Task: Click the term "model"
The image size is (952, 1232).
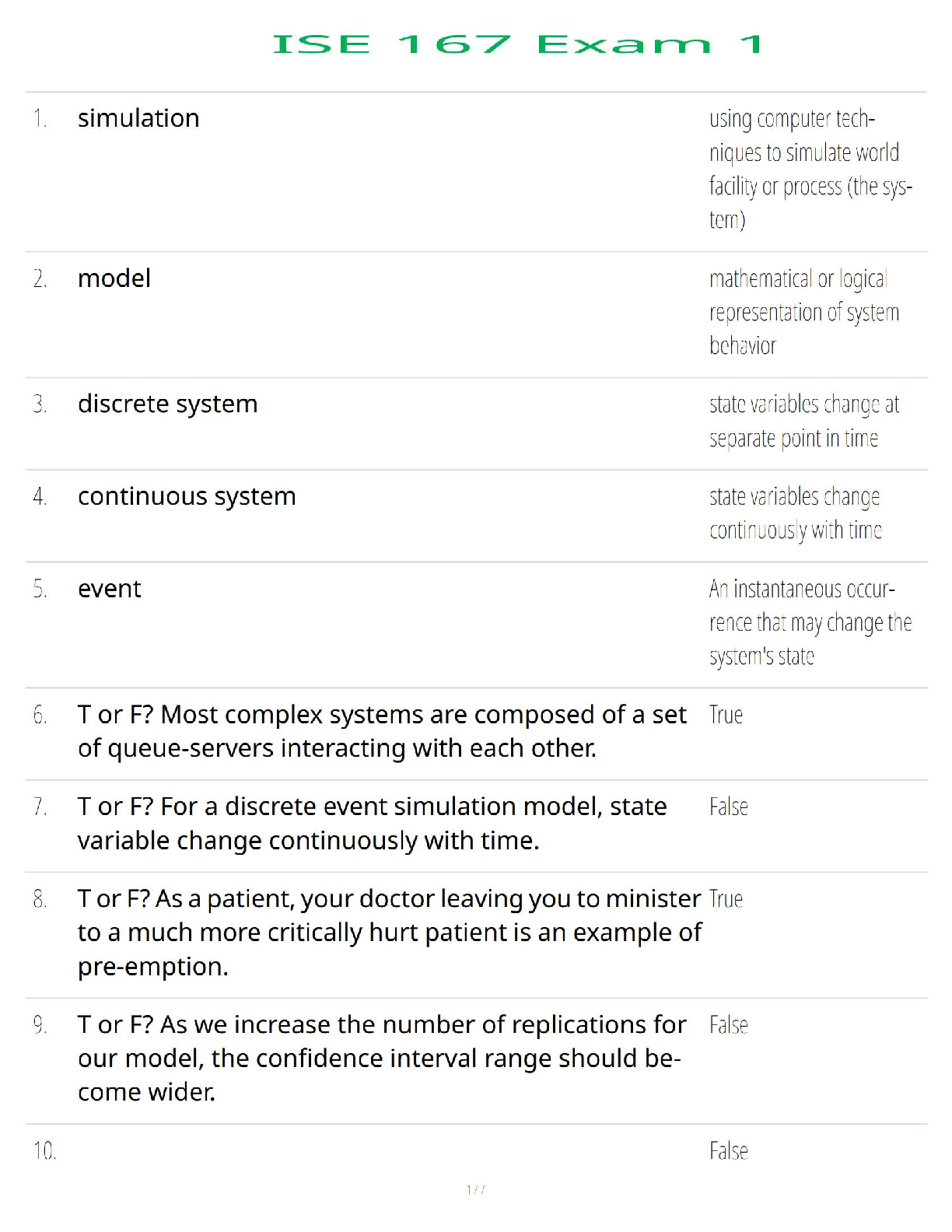Action: click(114, 278)
